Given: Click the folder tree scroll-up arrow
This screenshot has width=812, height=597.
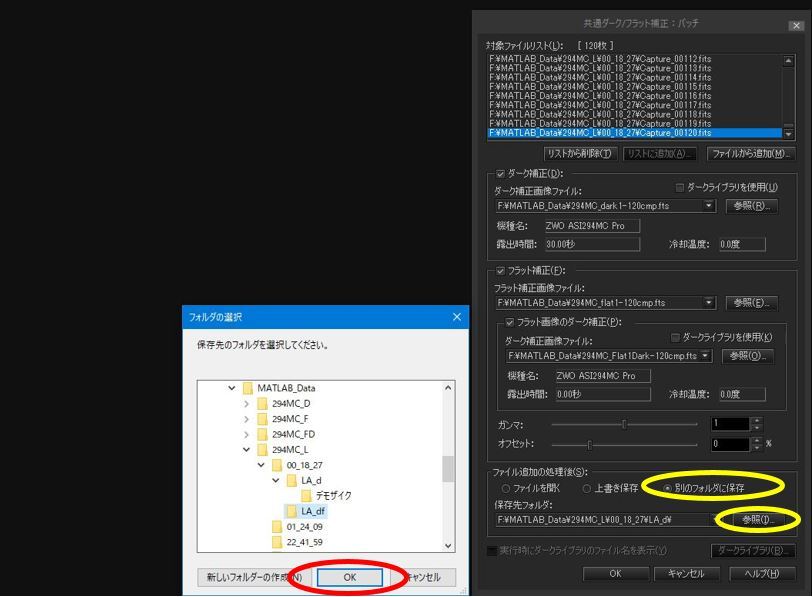Looking at the screenshot, I should [448, 387].
